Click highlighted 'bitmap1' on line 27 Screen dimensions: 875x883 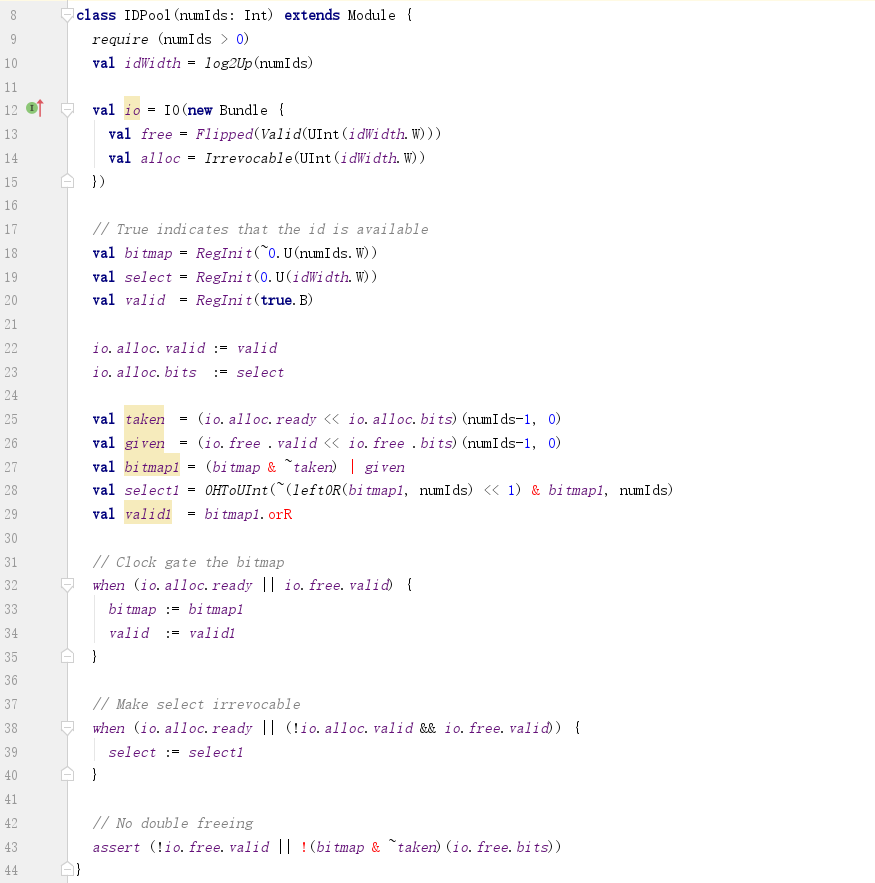pyautogui.click(x=152, y=467)
